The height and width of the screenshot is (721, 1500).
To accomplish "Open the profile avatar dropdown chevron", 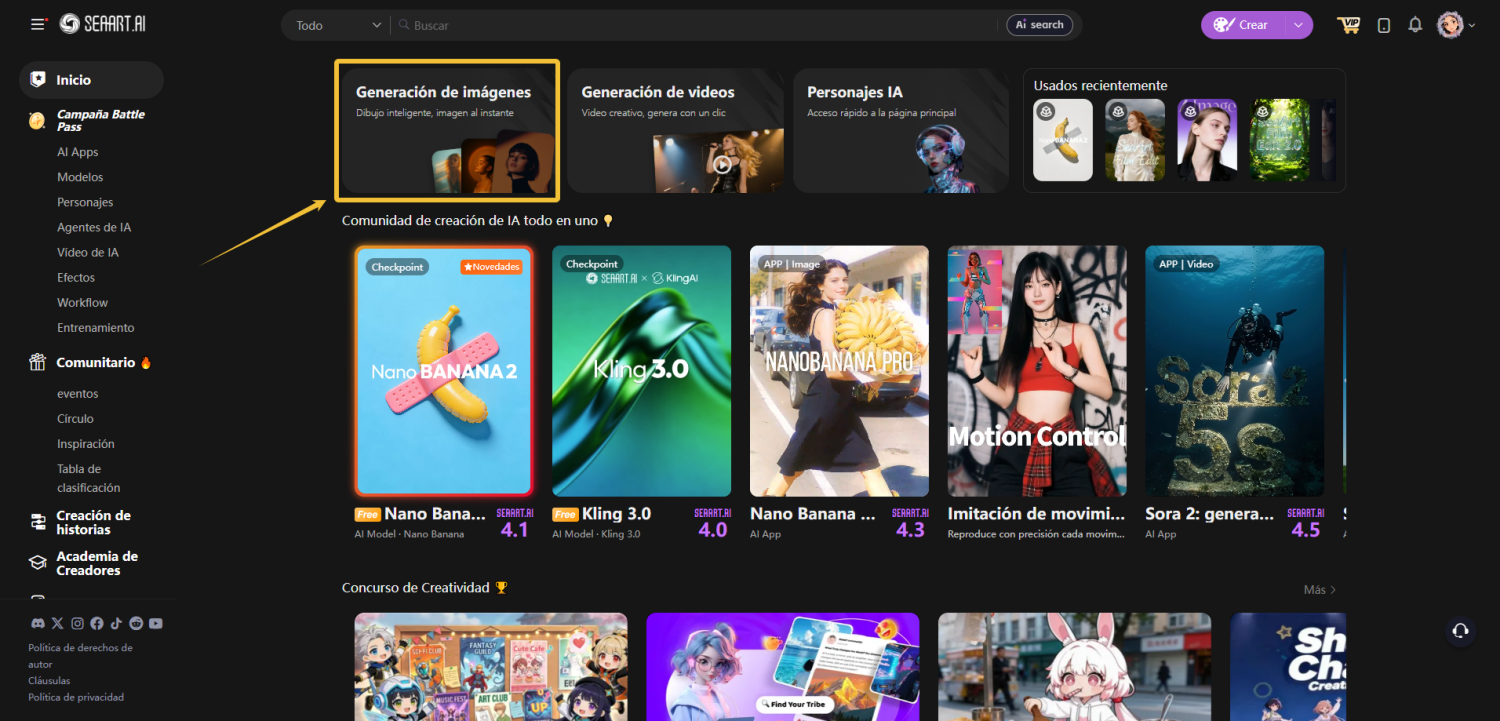I will [1472, 26].
